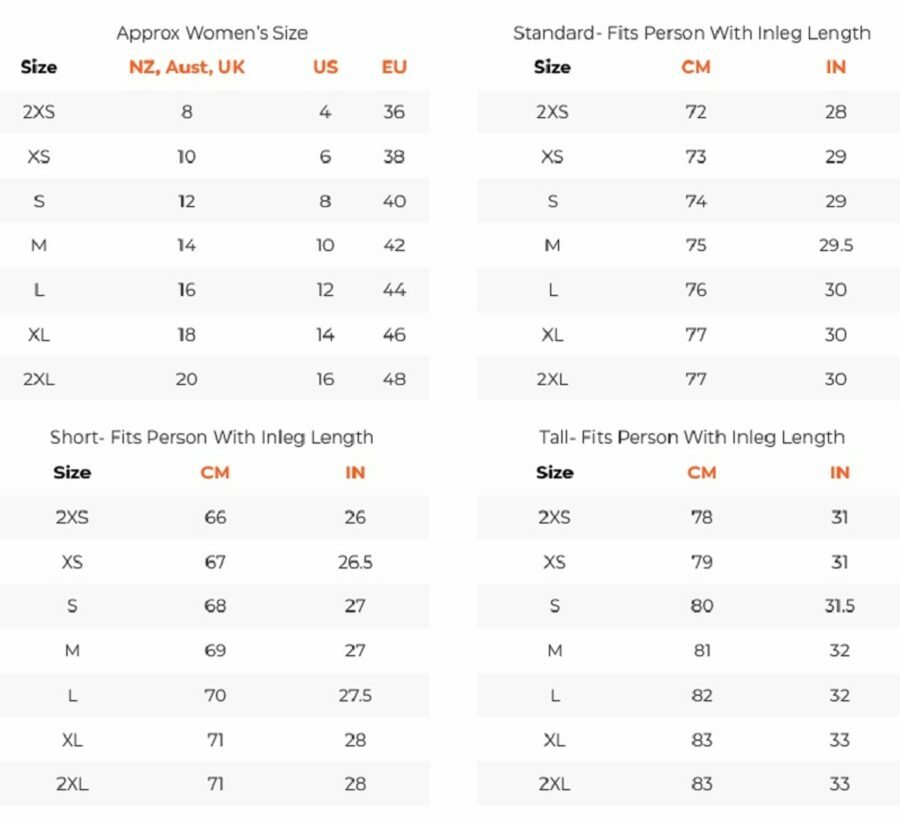Click the IN header in the Tall table
Screen dimensions: 900x824
click(x=839, y=473)
